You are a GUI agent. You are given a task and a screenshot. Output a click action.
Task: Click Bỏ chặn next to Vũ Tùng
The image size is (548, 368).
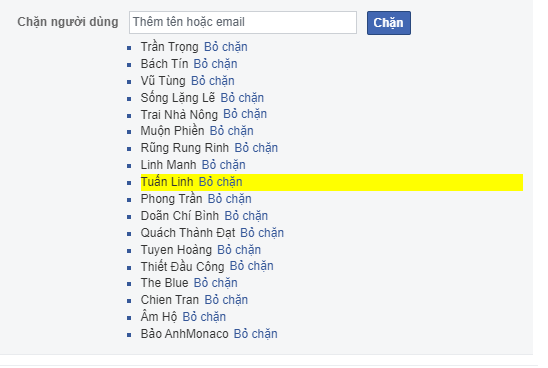click(213, 81)
